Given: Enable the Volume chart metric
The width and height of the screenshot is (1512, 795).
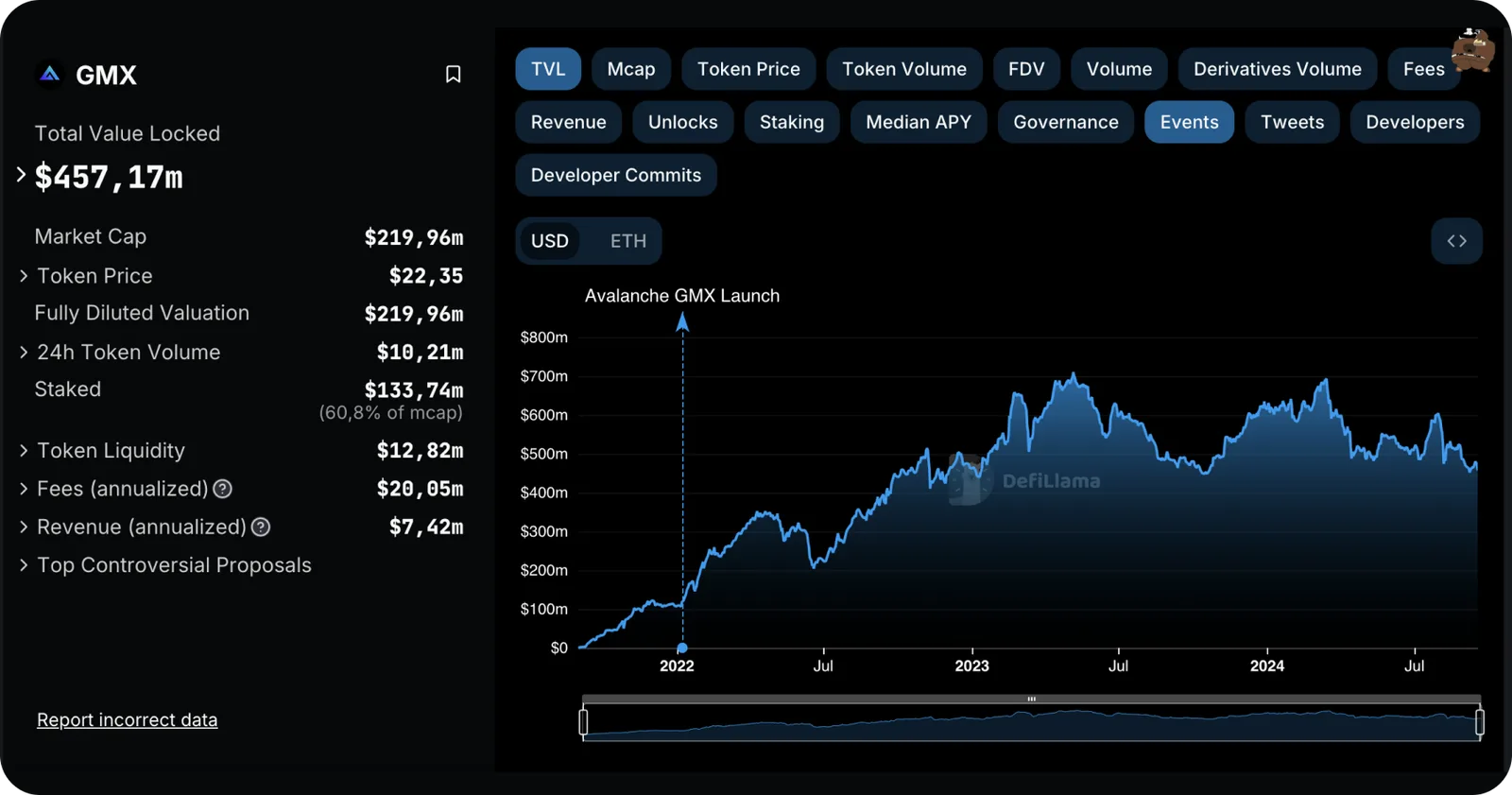Looking at the screenshot, I should (x=1119, y=69).
